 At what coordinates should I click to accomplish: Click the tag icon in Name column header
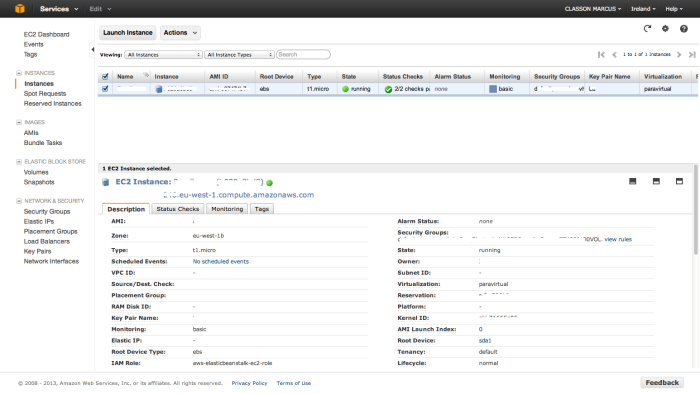[x=146, y=75]
